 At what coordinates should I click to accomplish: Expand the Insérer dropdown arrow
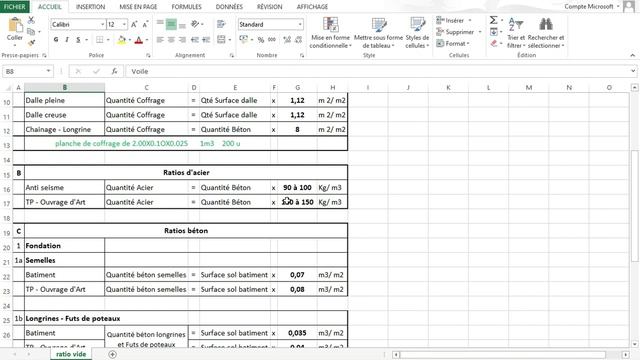pyautogui.click(x=469, y=20)
